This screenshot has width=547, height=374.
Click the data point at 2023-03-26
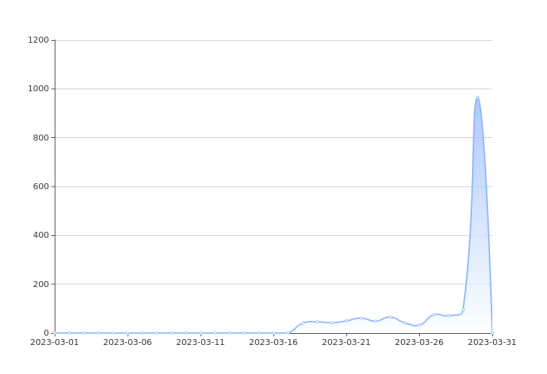[x=419, y=325]
